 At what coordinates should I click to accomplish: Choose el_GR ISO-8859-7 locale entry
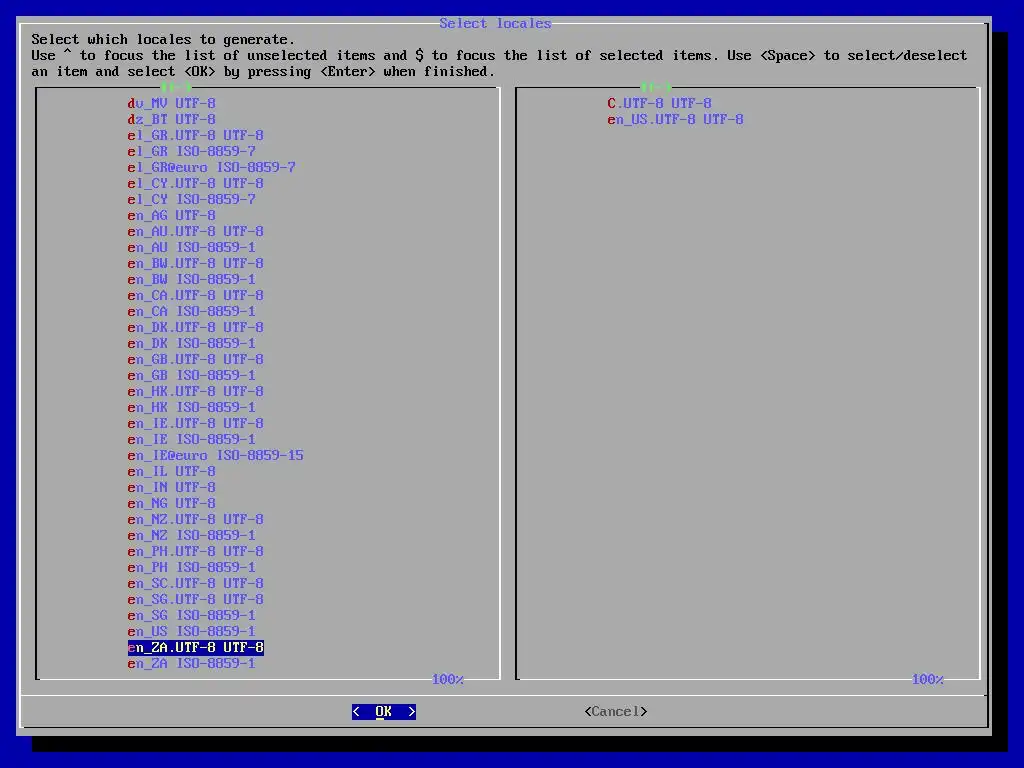[192, 151]
